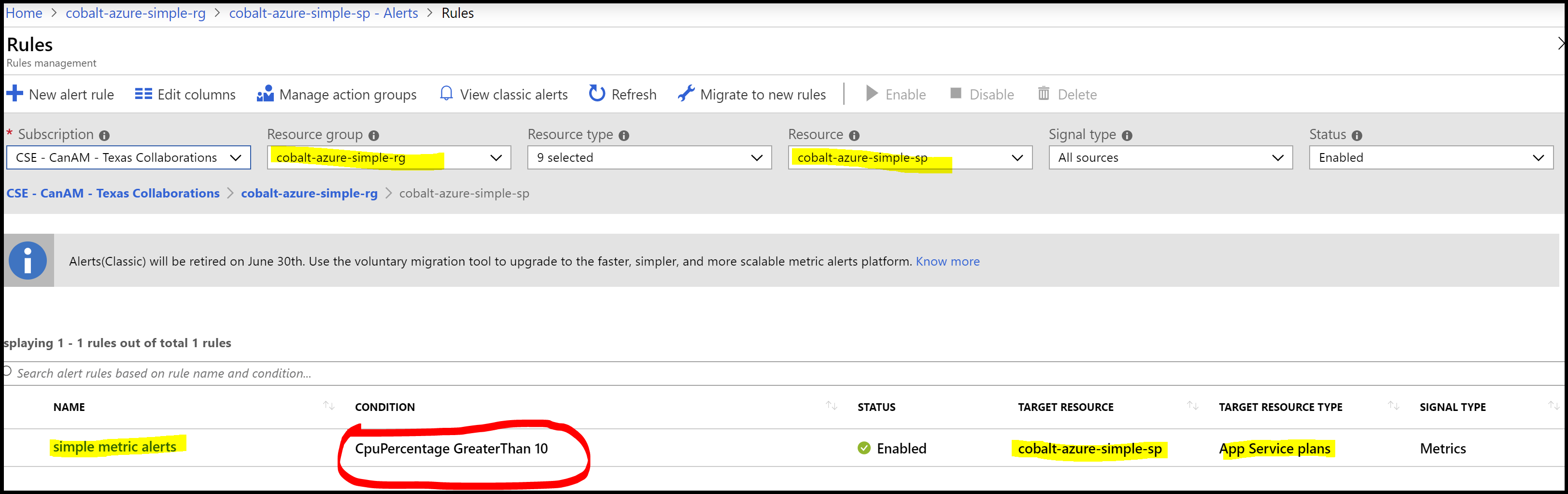Click the STATUS column header

click(876, 407)
